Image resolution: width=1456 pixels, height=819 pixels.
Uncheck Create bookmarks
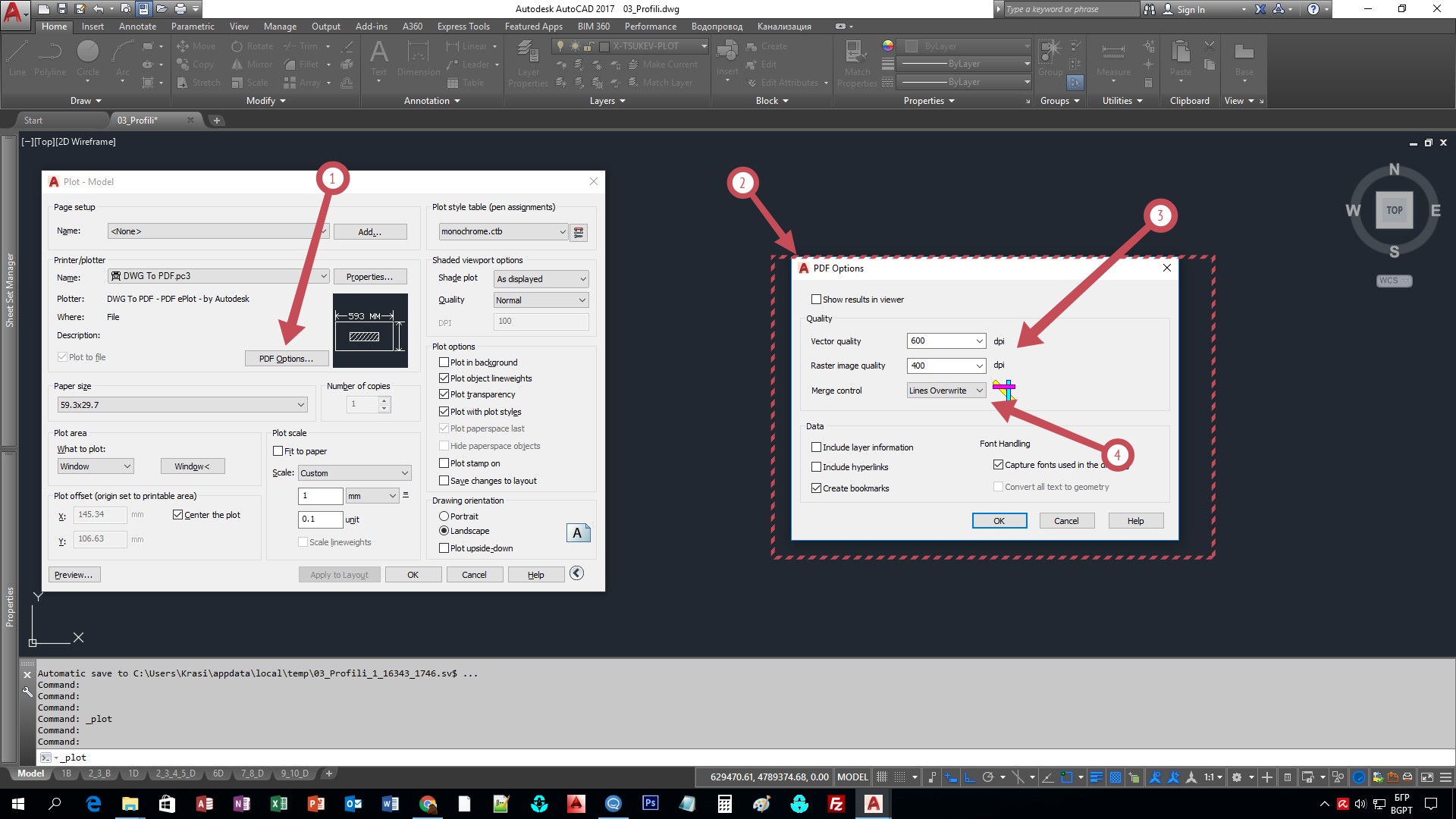point(816,488)
